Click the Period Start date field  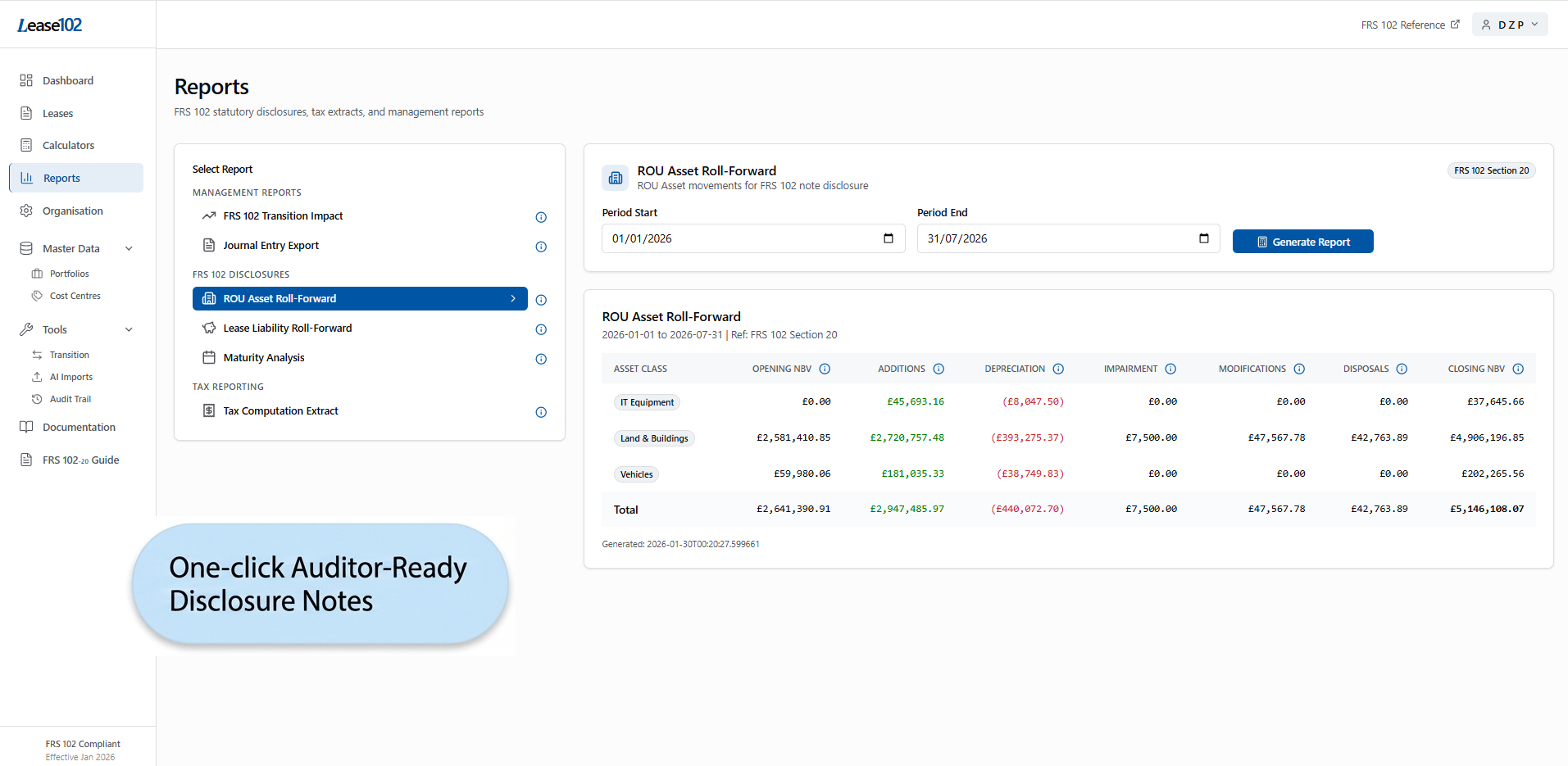tap(753, 238)
